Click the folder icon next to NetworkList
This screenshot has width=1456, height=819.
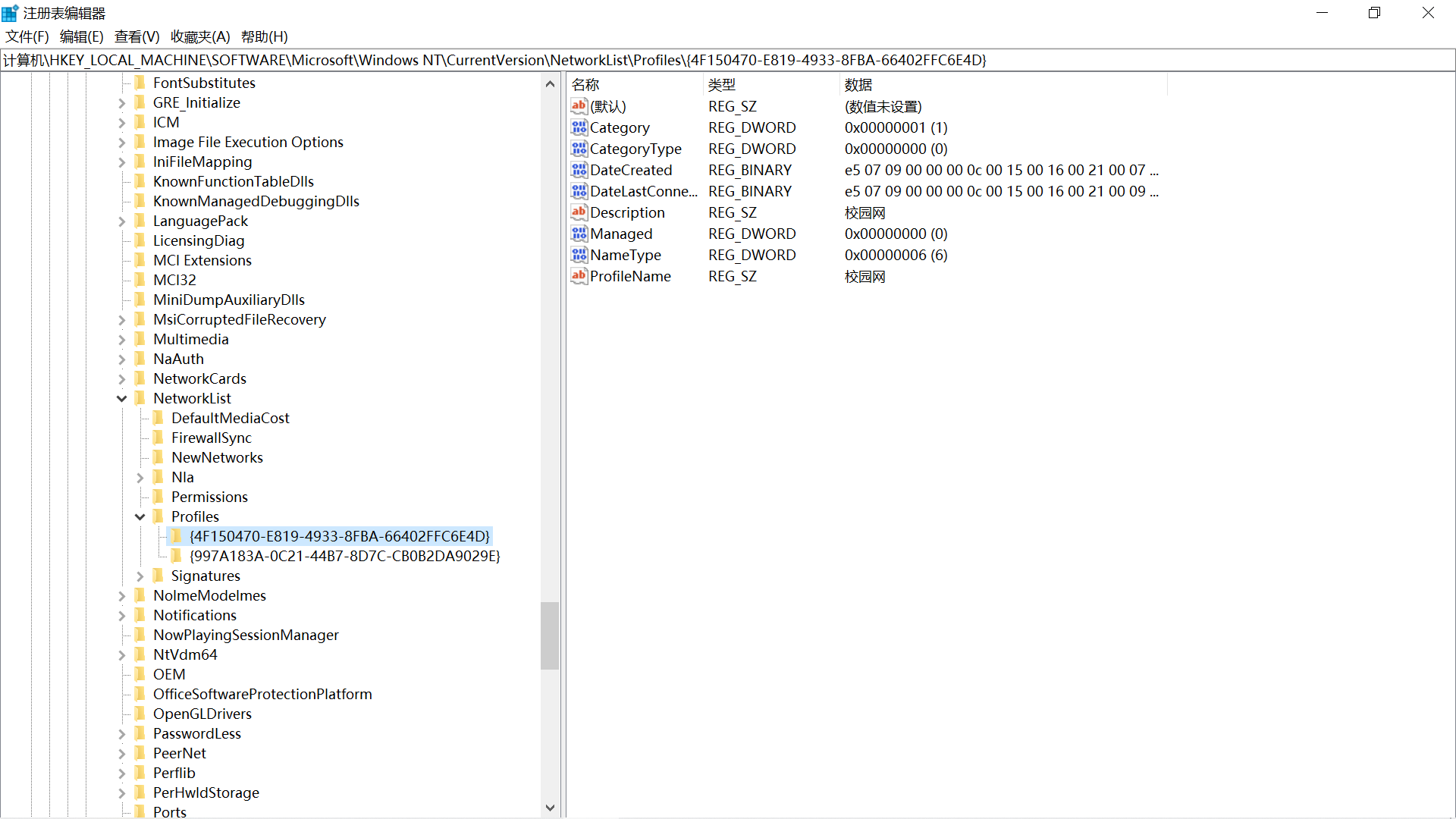tap(140, 398)
